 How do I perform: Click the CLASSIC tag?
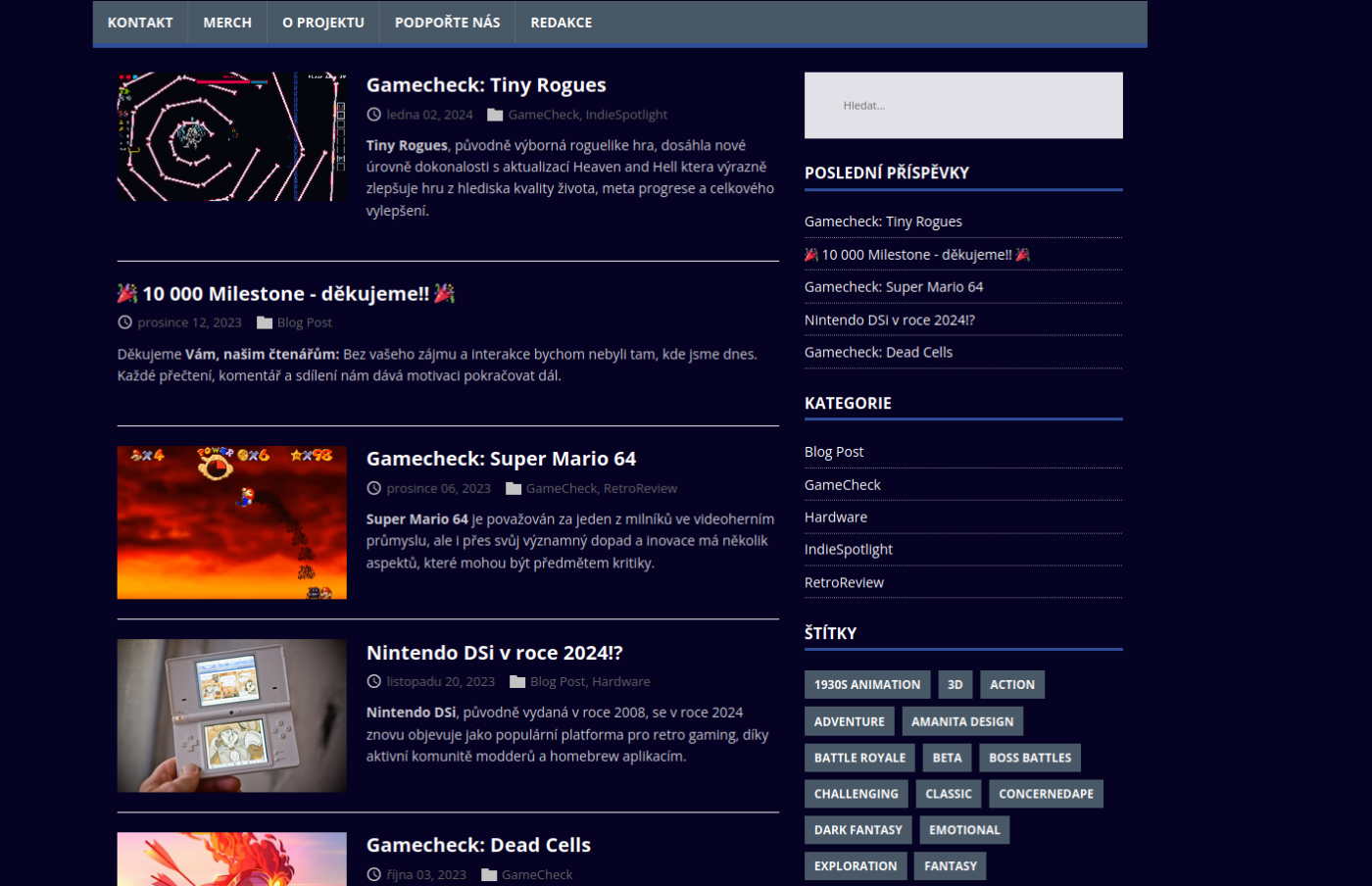949,794
